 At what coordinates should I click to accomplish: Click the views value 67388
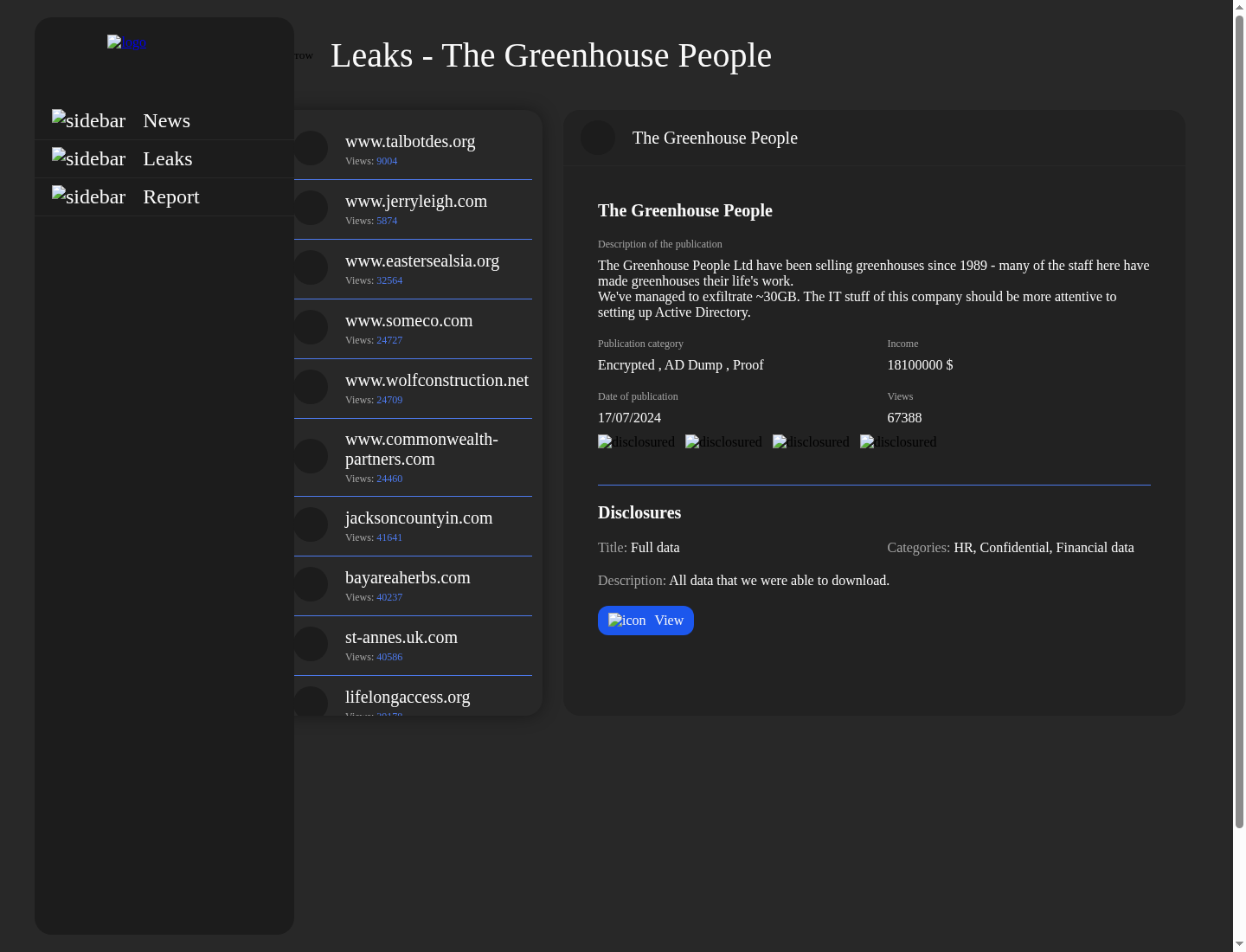(904, 418)
